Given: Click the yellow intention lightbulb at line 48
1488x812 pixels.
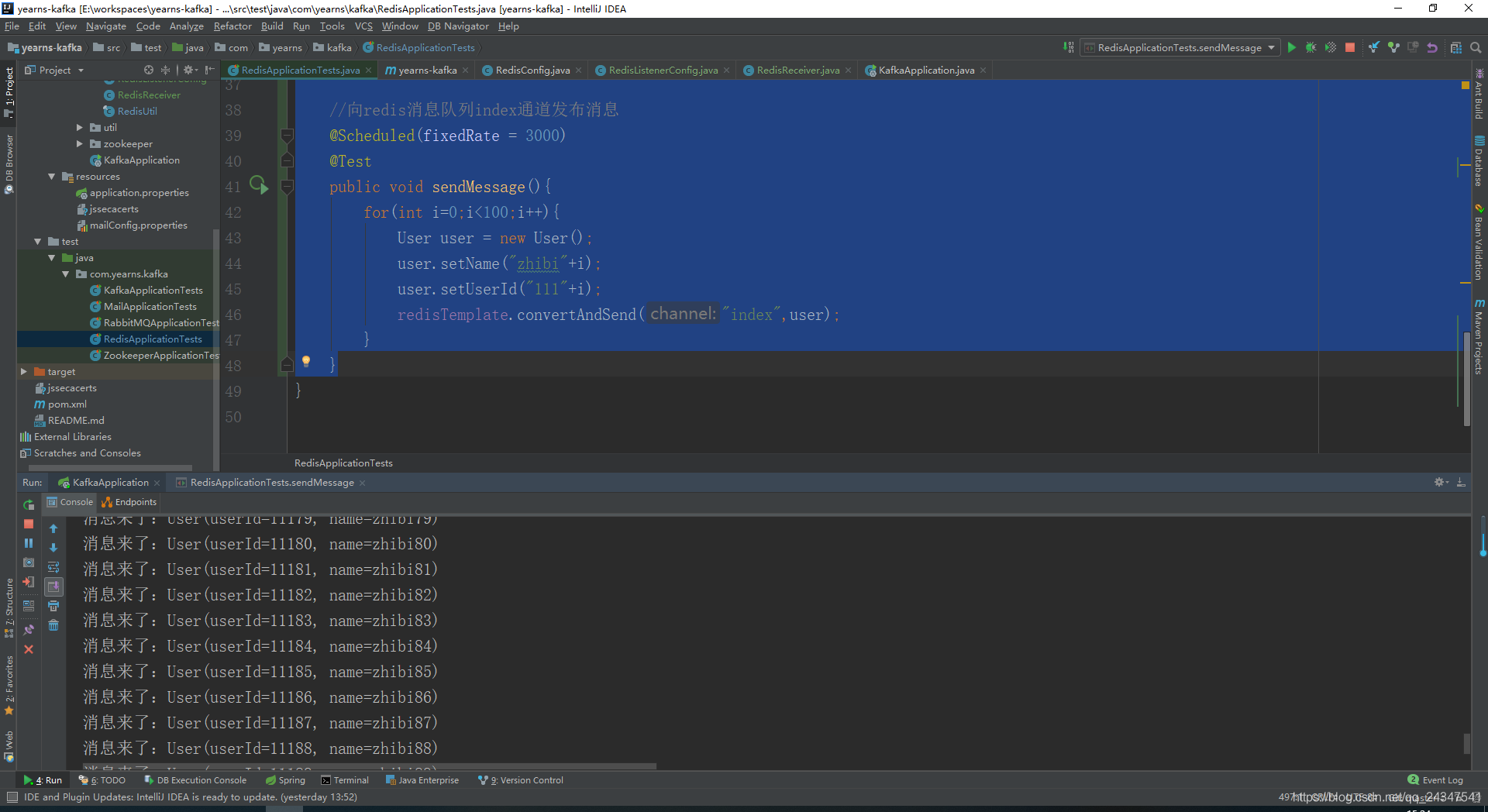Looking at the screenshot, I should [x=306, y=361].
